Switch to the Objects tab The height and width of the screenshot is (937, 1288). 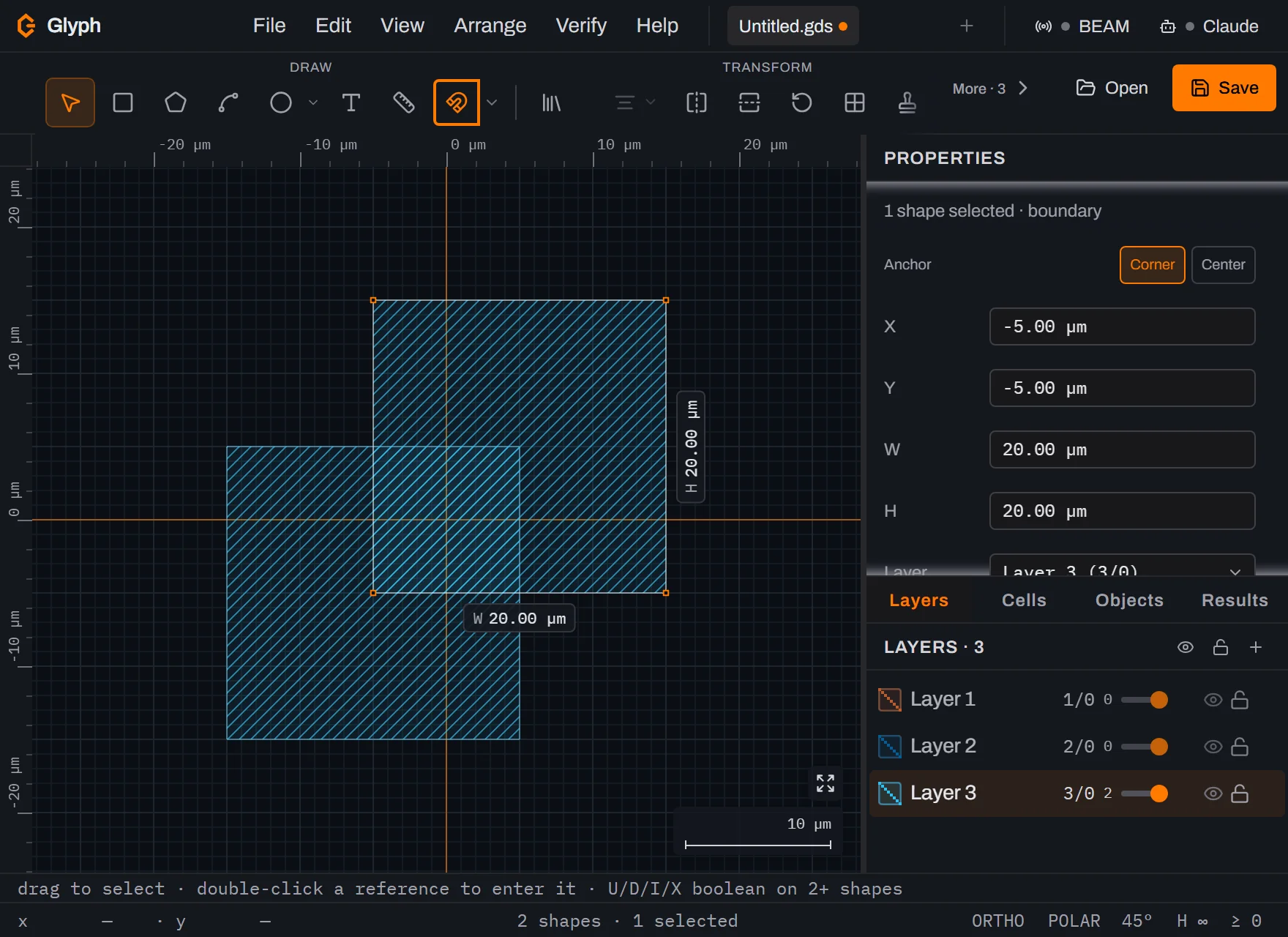(1129, 600)
